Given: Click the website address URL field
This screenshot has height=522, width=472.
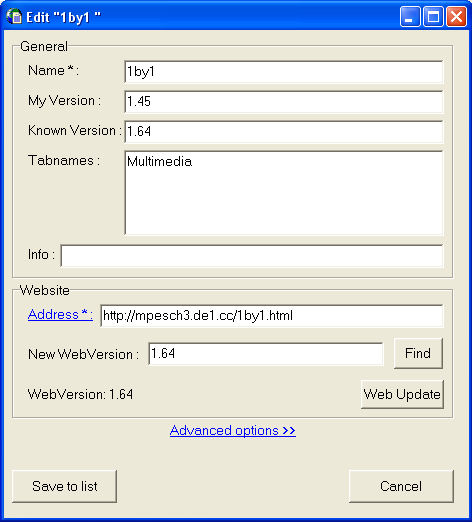Looking at the screenshot, I should [272, 316].
